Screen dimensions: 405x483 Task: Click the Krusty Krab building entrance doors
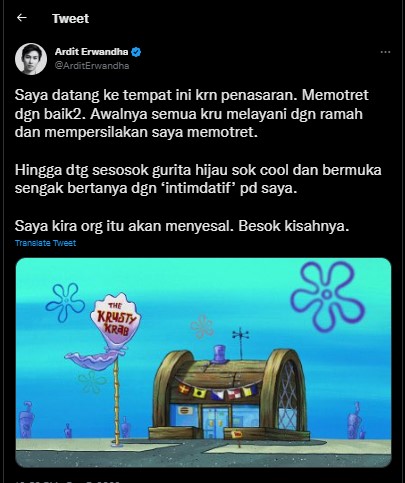tap(216, 423)
